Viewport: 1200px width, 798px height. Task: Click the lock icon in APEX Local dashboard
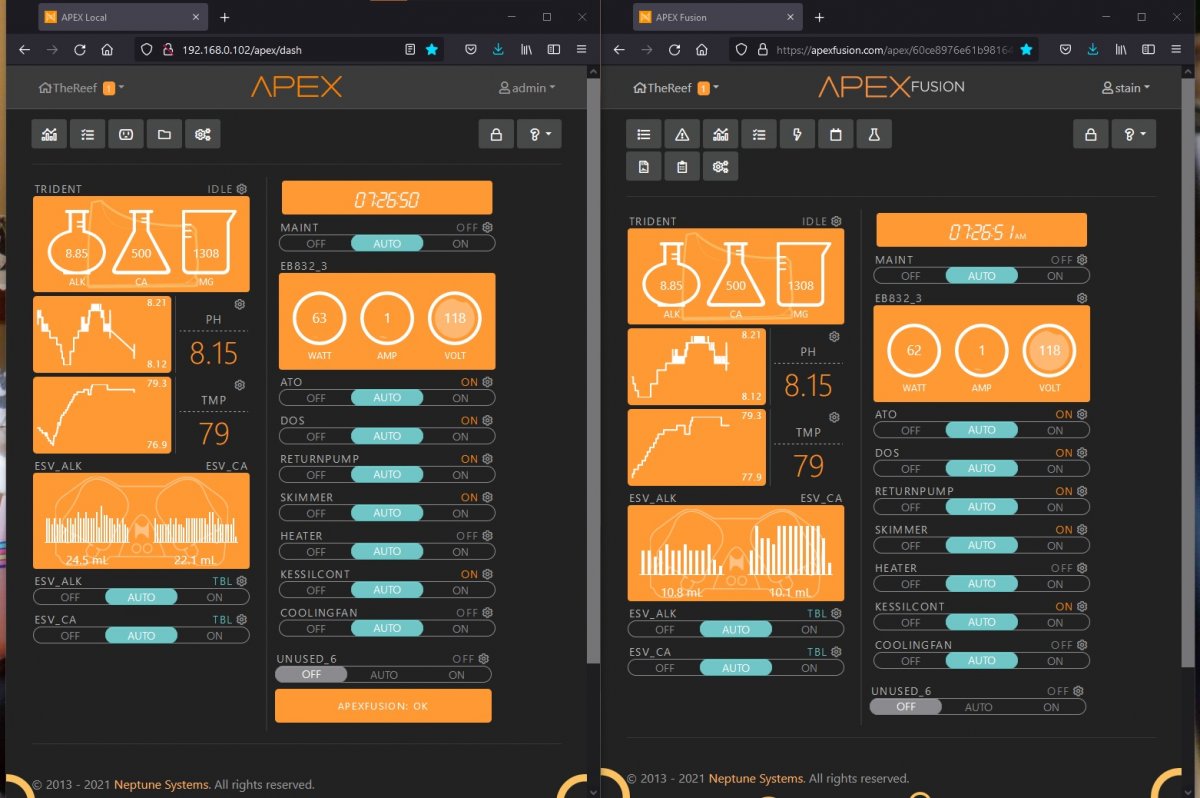(x=496, y=134)
